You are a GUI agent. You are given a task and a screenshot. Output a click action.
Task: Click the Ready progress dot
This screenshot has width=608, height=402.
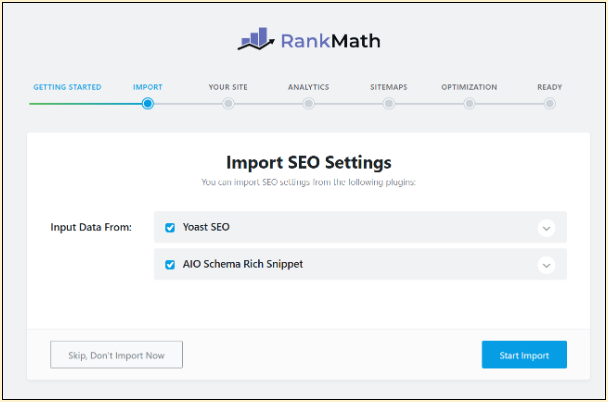(549, 104)
